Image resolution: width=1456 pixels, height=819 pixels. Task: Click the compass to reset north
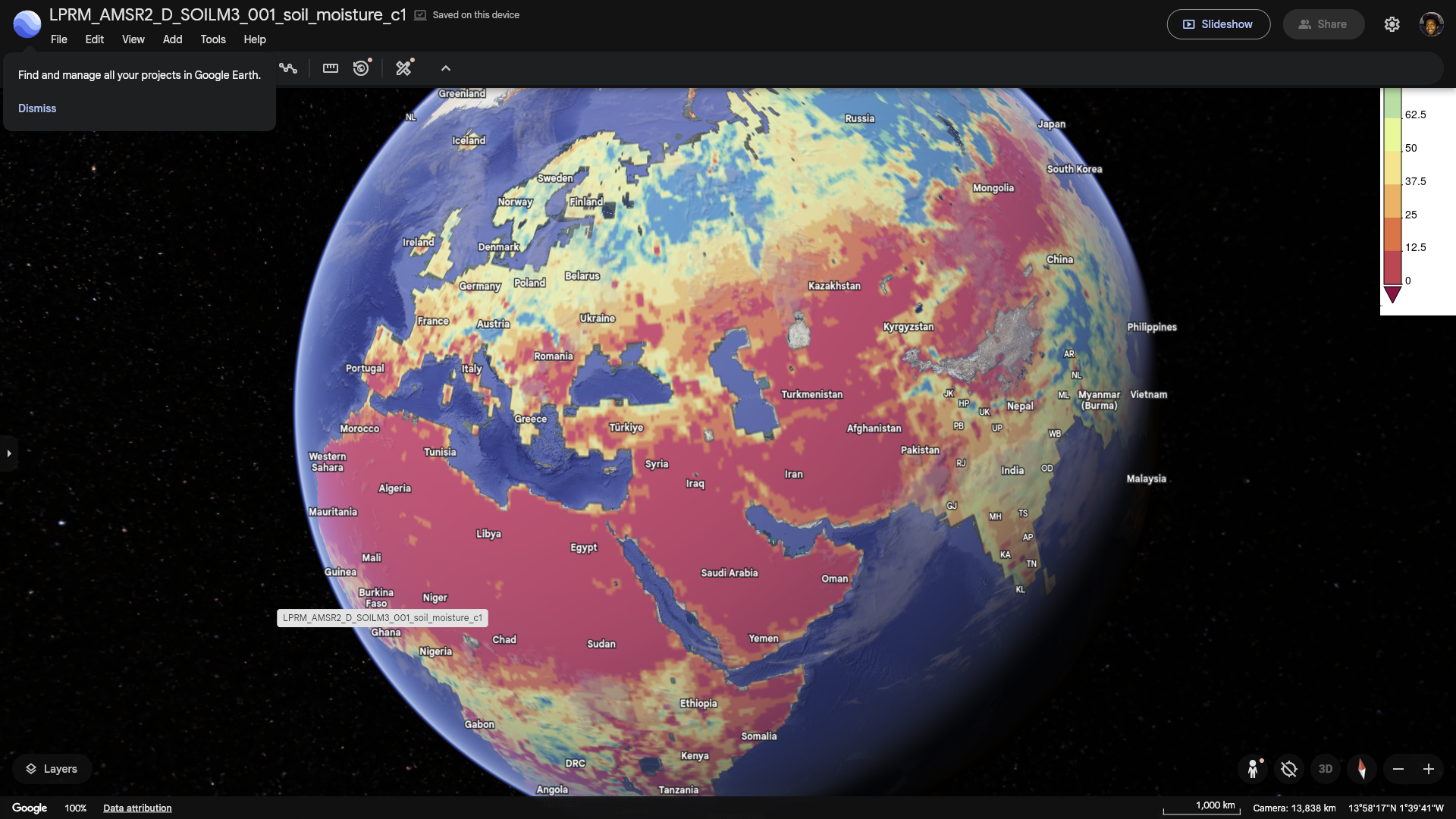tap(1362, 769)
